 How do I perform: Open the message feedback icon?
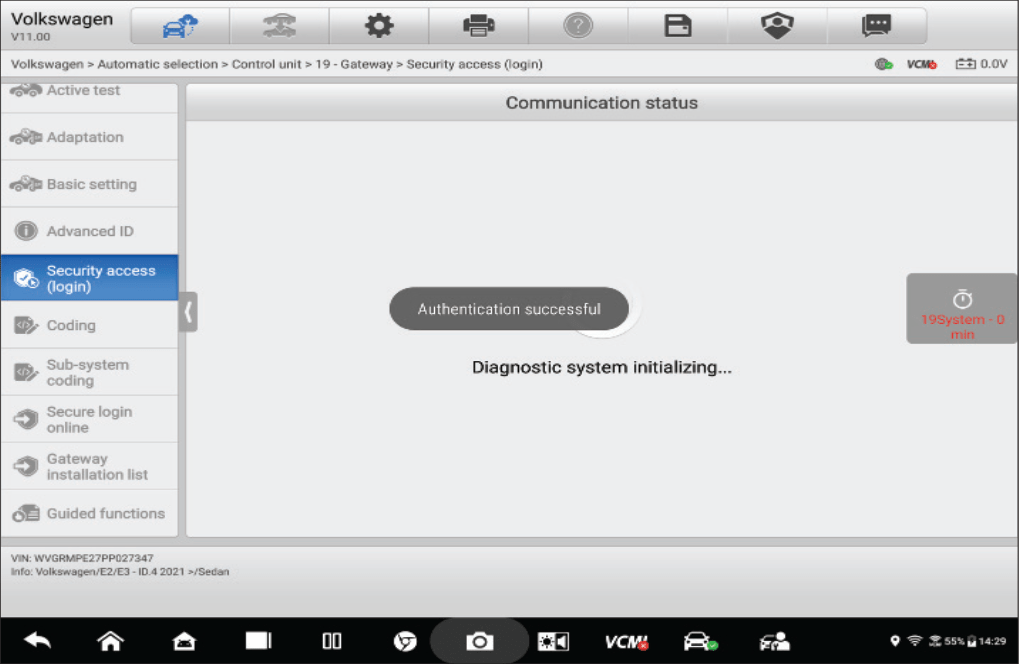pos(876,26)
